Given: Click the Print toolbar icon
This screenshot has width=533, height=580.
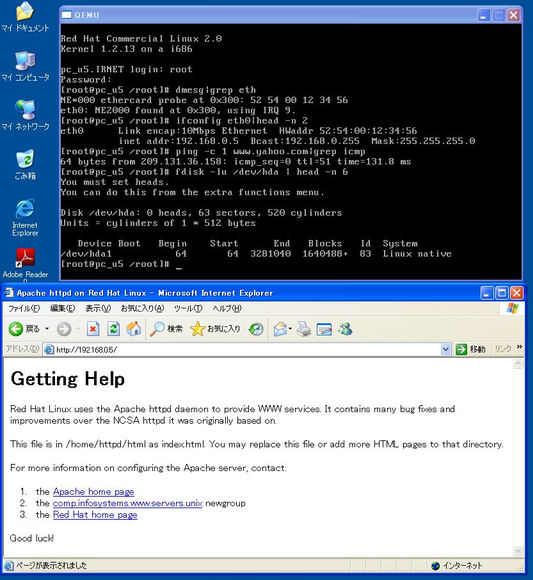Looking at the screenshot, I should click(x=304, y=329).
